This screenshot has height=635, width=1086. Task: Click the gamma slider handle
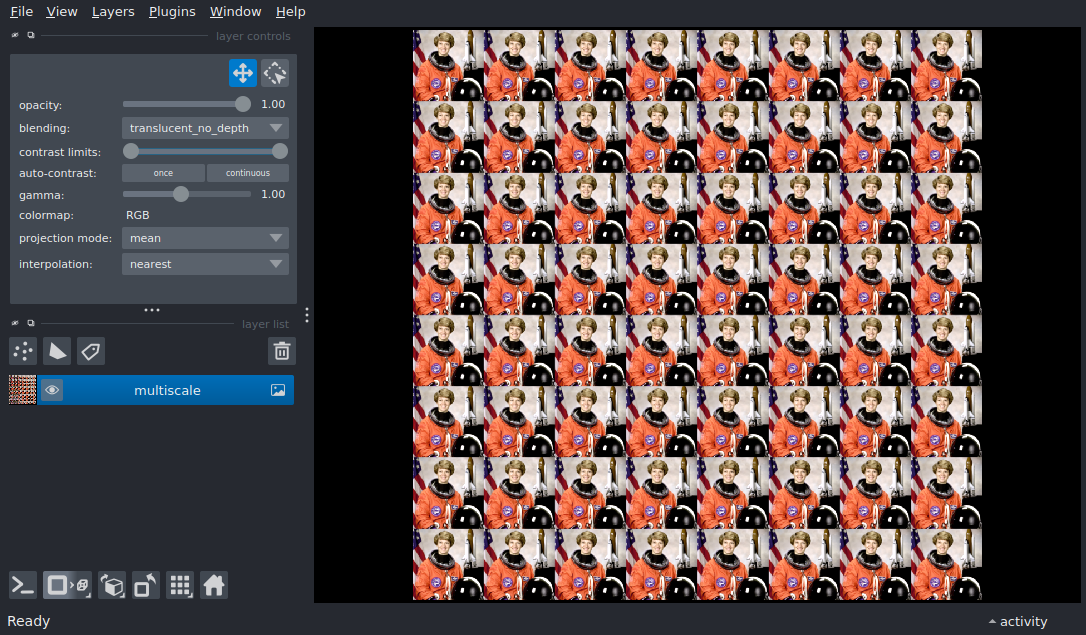(181, 194)
